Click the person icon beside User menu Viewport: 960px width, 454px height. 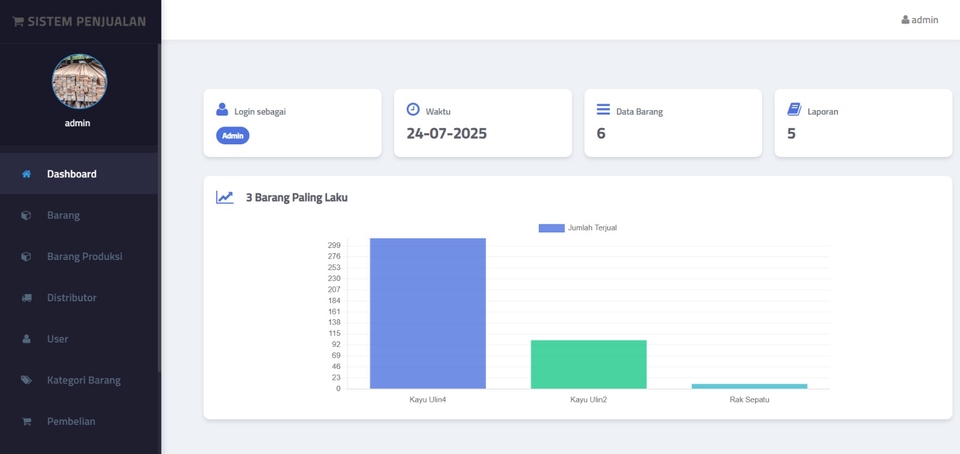coord(26,339)
